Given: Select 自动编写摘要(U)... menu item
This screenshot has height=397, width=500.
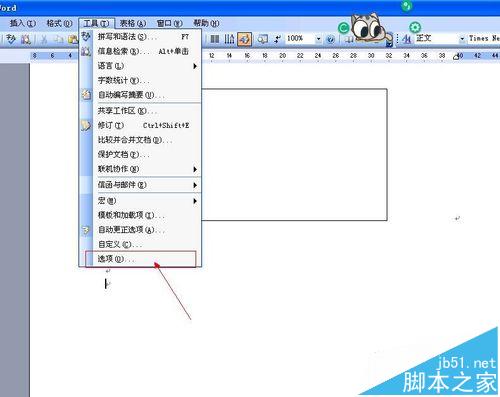Looking at the screenshot, I should tap(140, 95).
